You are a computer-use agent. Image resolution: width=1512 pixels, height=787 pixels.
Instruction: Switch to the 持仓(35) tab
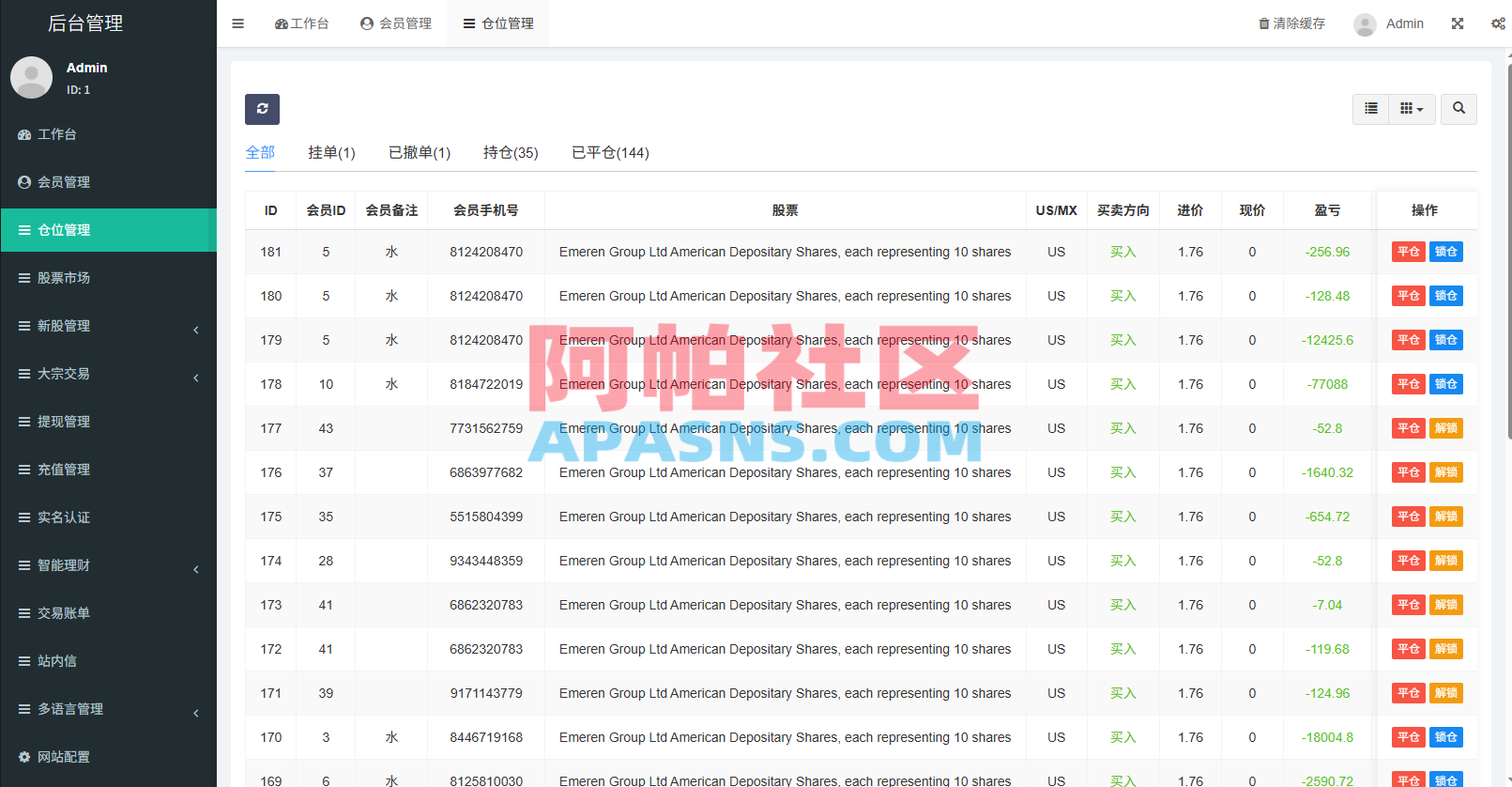click(x=511, y=152)
